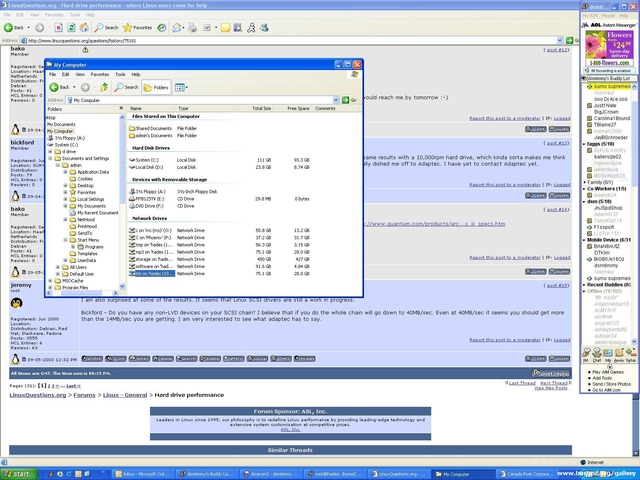Click the Chat icon in AIM buddy list
640x480 pixels.
click(597, 354)
